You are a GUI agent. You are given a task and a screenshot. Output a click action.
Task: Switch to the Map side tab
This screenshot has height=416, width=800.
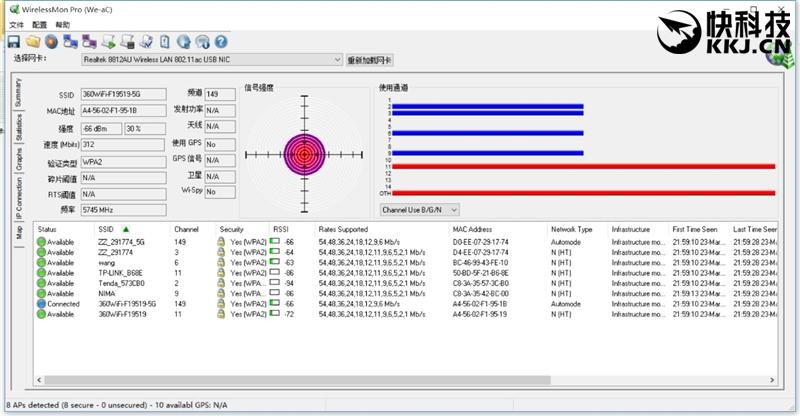(18, 233)
